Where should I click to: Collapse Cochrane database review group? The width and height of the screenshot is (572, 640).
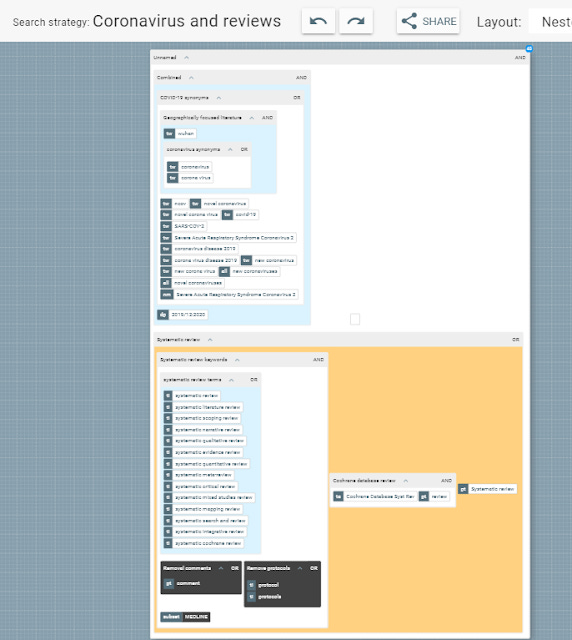pyautogui.click(x=405, y=481)
